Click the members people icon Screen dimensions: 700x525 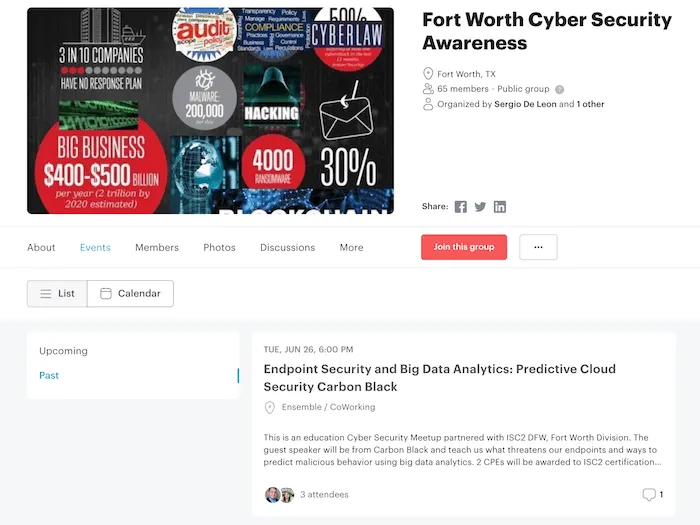(x=428, y=89)
